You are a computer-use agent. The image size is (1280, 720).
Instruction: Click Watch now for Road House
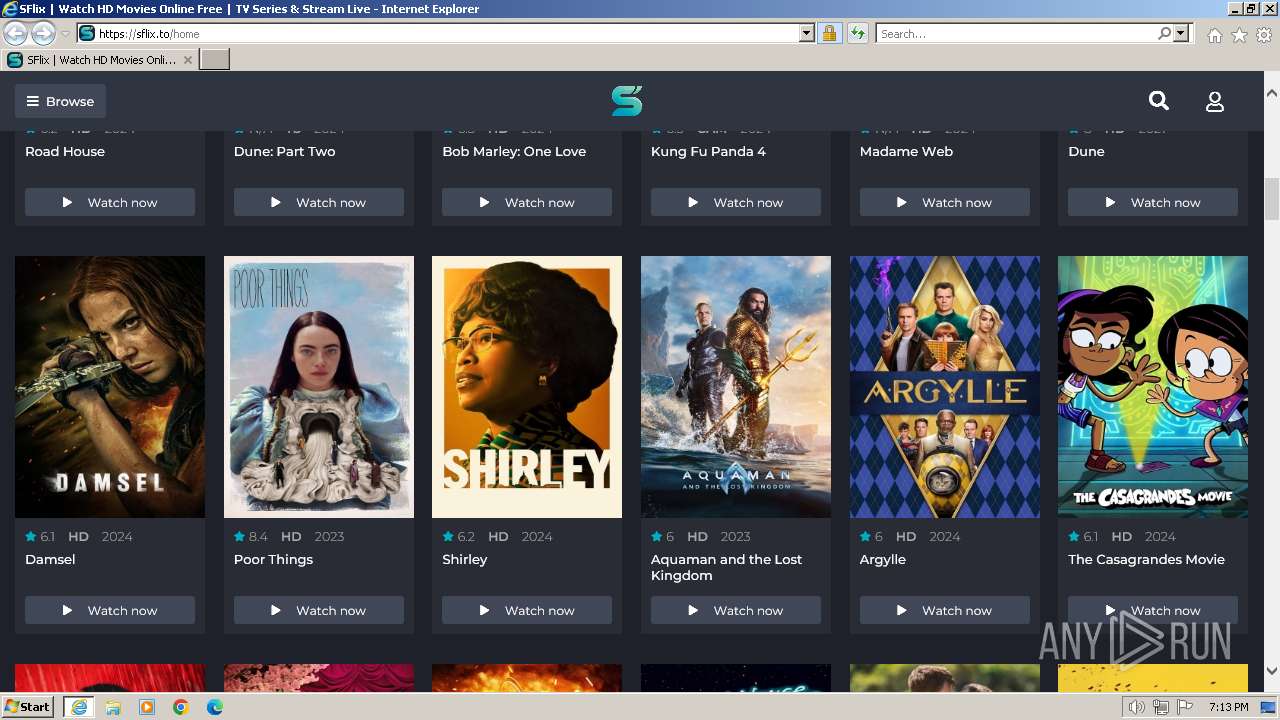(110, 202)
